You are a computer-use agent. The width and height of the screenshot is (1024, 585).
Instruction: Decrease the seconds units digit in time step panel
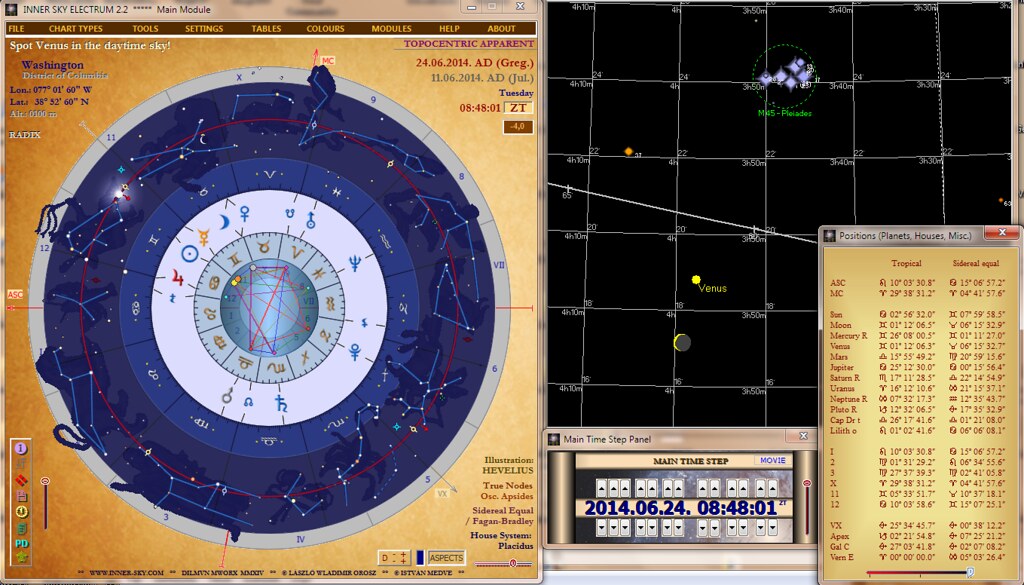pos(773,526)
